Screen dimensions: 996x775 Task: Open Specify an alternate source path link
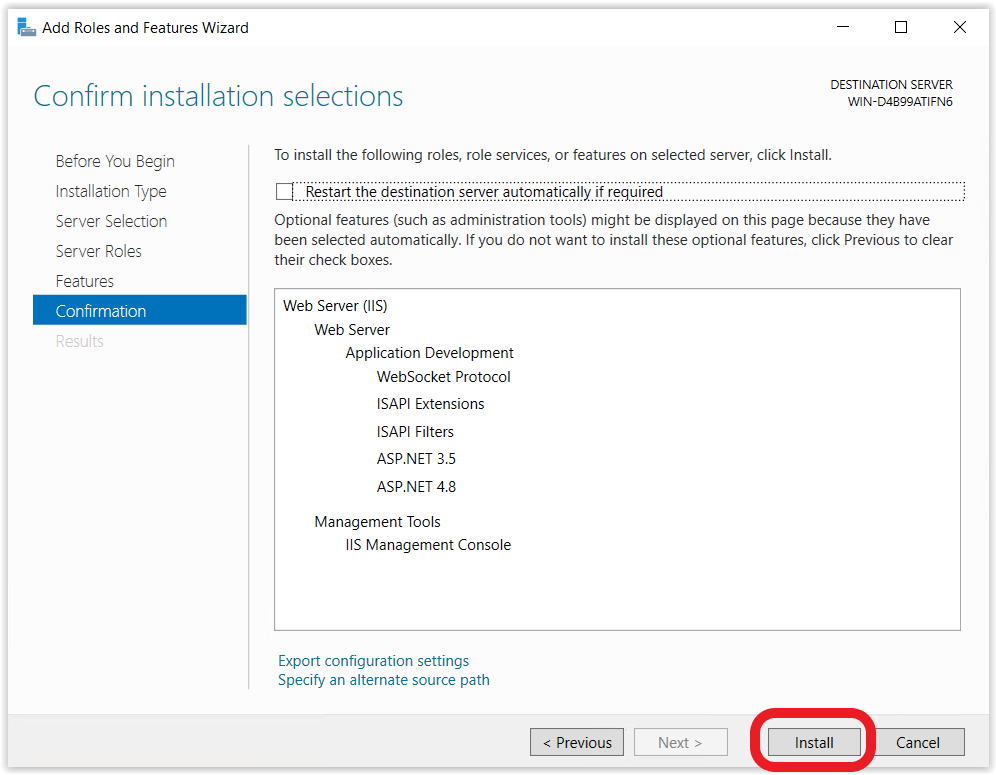[x=384, y=680]
